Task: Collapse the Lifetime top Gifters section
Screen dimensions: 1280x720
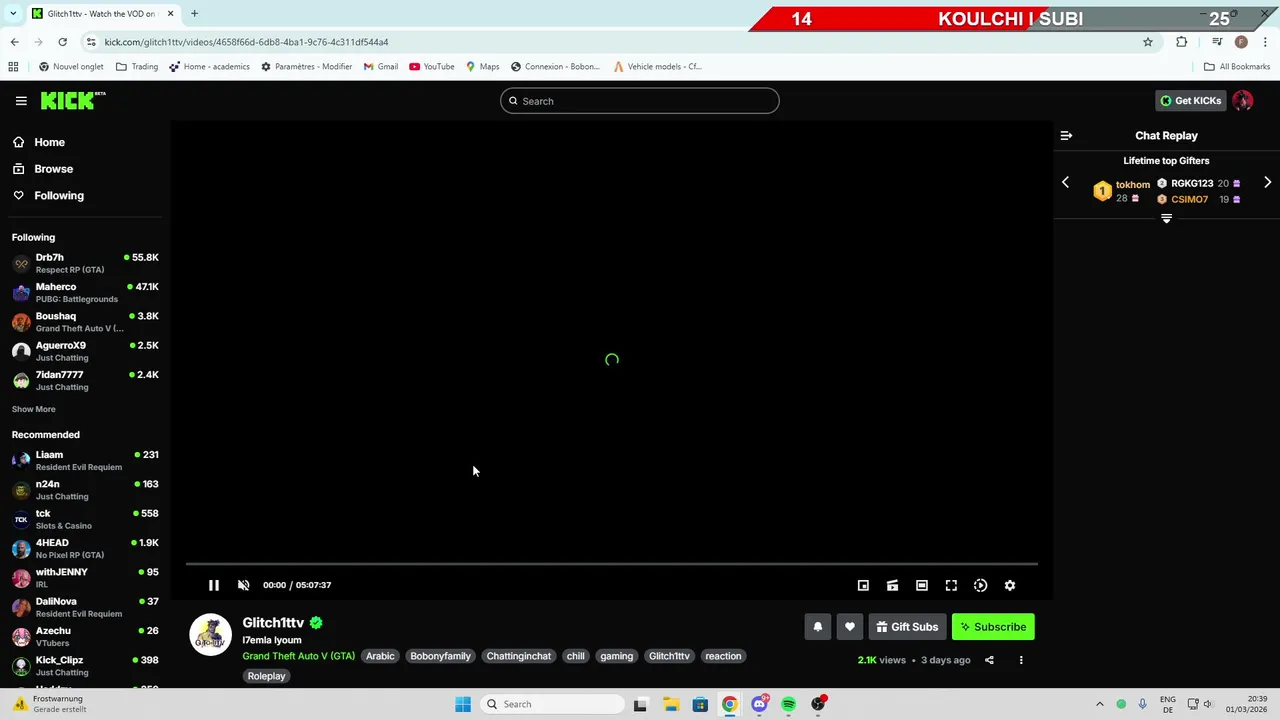Action: point(1166,218)
